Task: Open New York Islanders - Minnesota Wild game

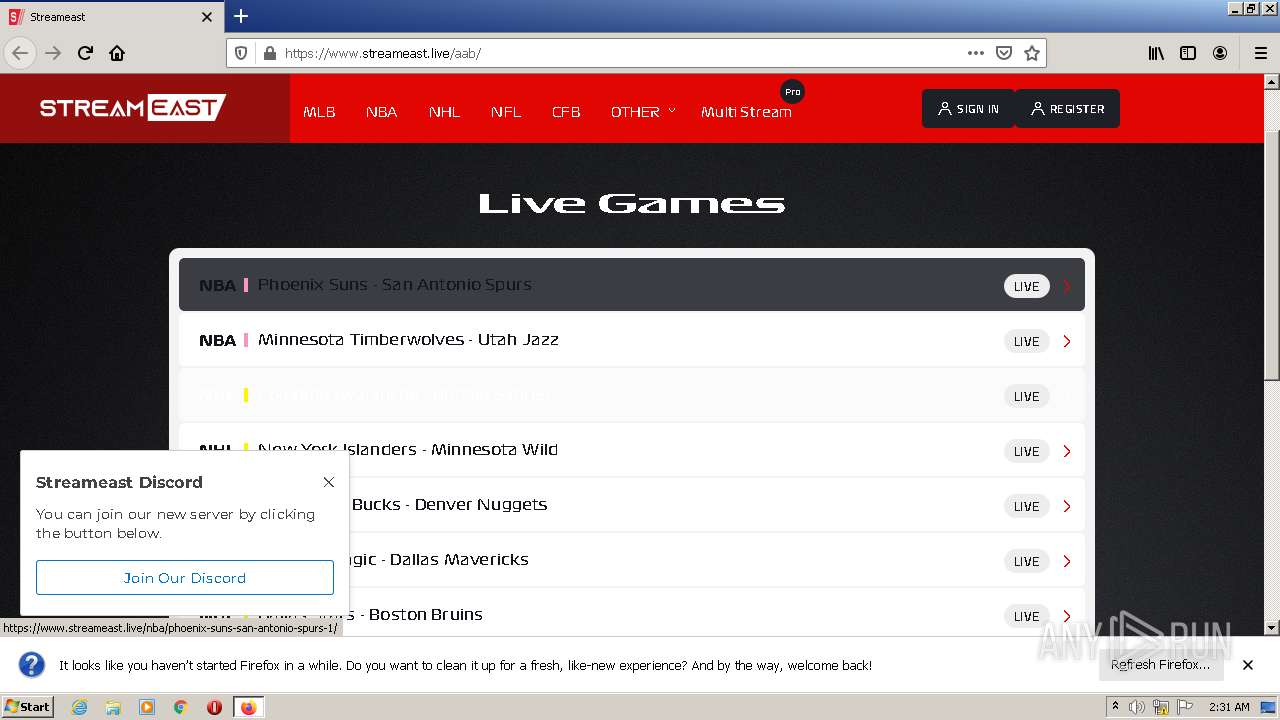Action: coord(632,450)
